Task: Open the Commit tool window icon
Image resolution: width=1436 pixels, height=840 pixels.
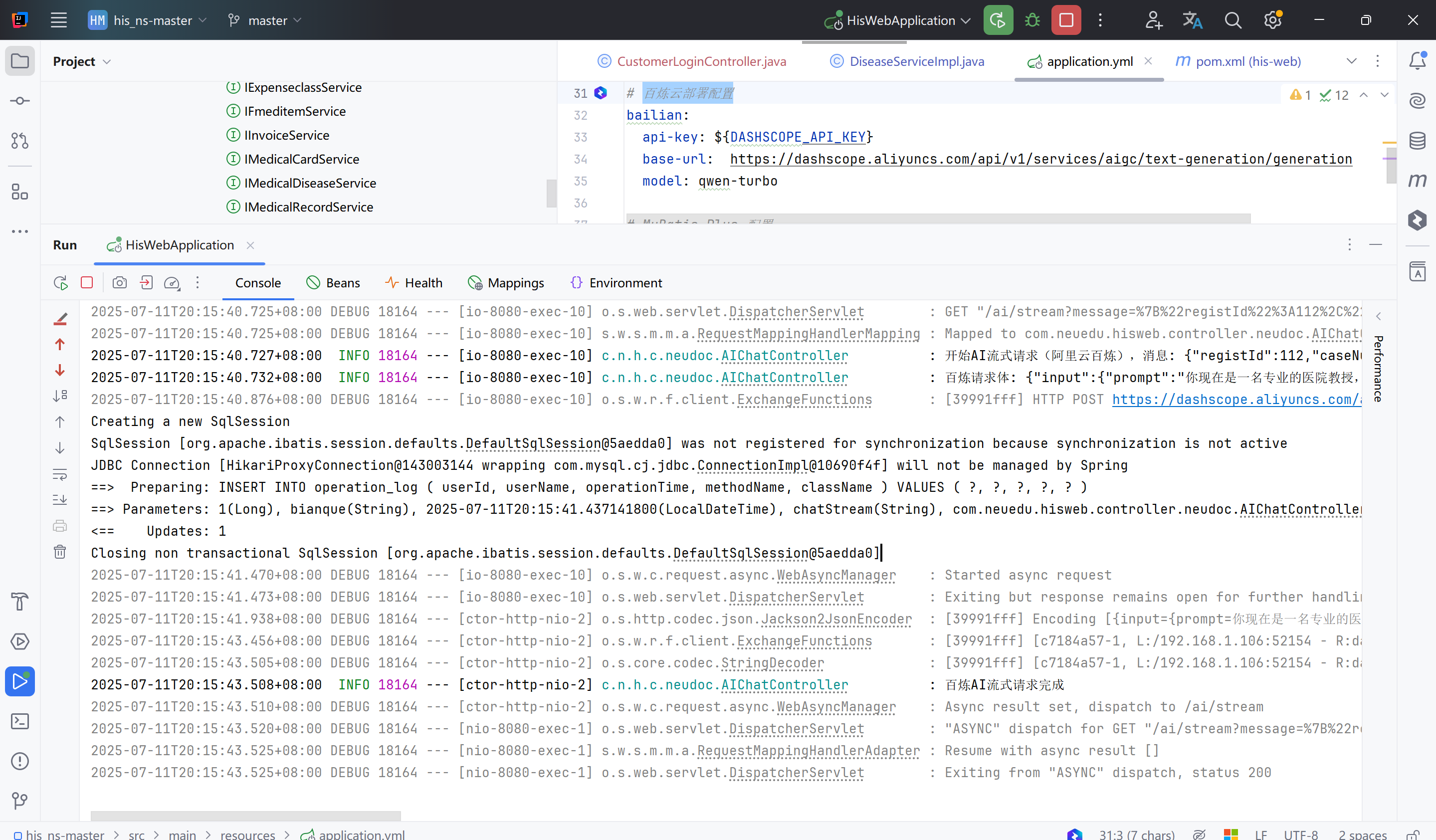Action: (20, 101)
